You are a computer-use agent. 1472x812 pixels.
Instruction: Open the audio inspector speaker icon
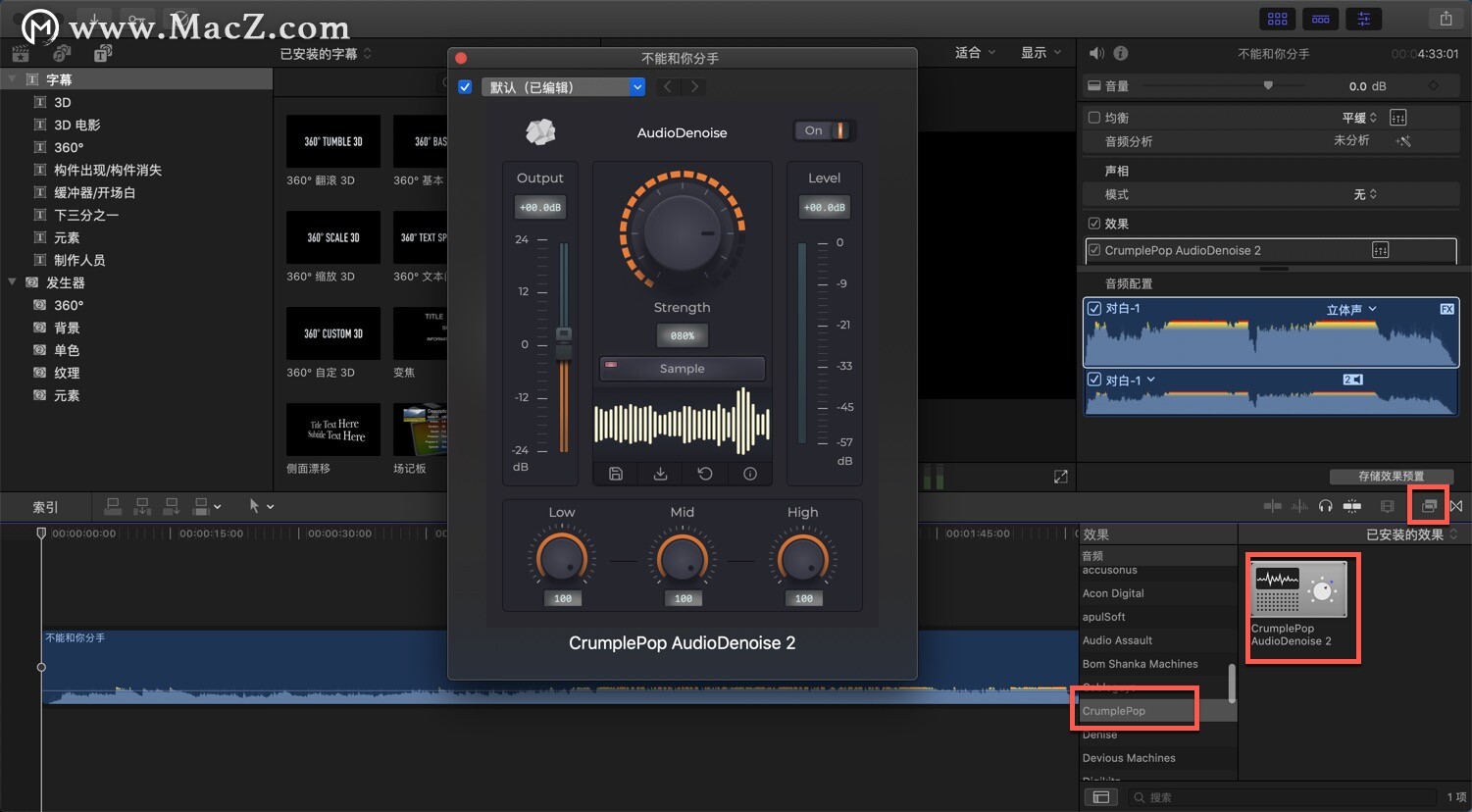coord(1096,54)
